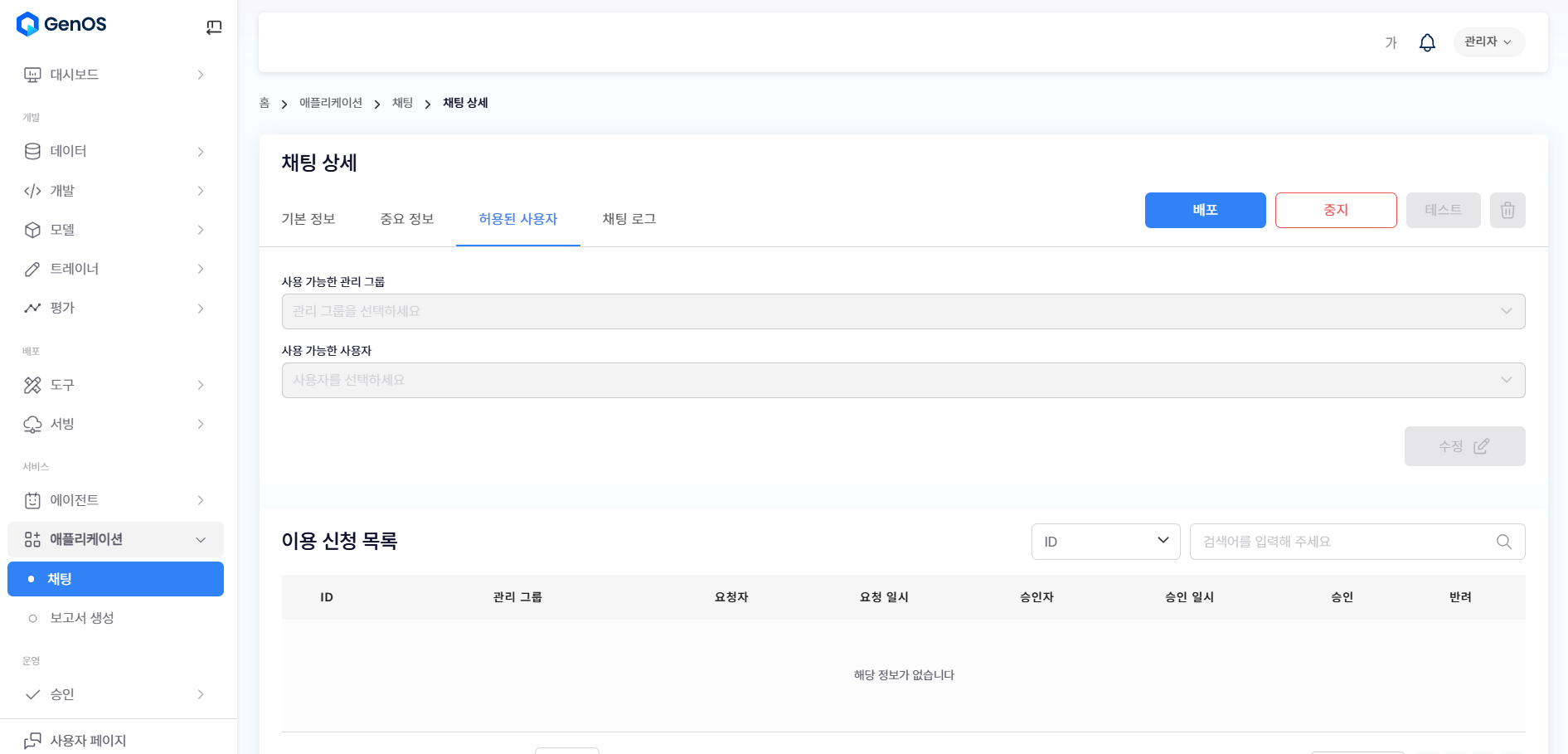Click the trash delete icon button
This screenshot has width=1568, height=754.
1507,210
